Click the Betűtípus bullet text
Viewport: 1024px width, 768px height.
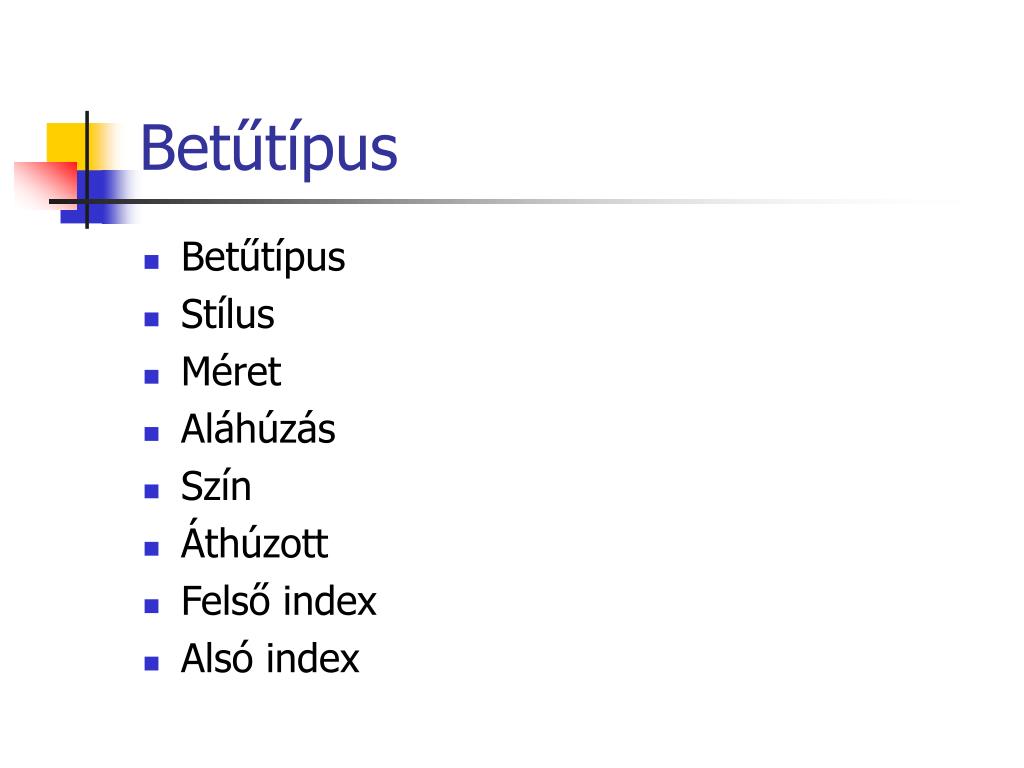(x=263, y=258)
